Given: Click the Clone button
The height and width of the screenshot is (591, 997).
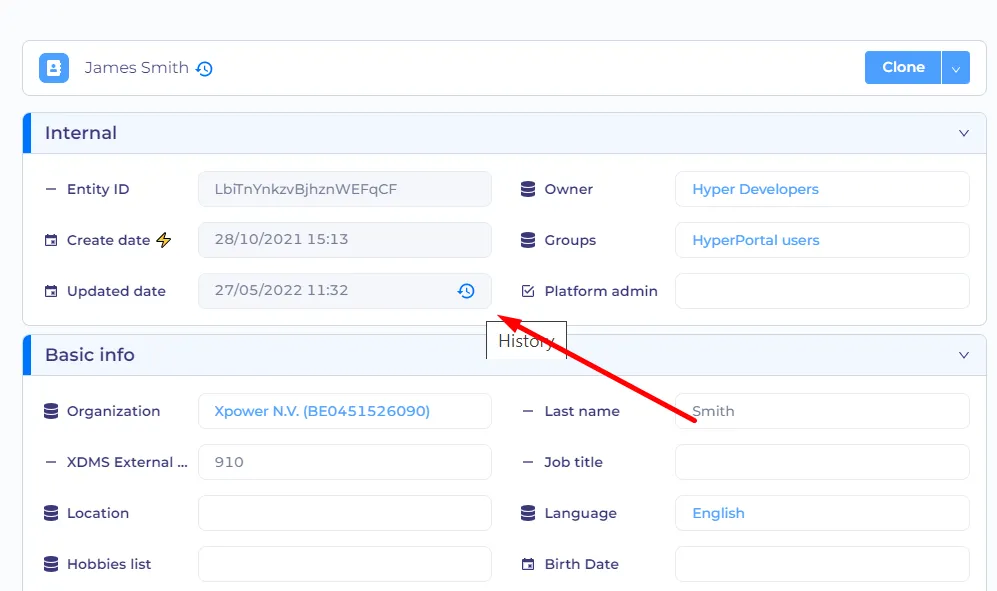Looking at the screenshot, I should (x=903, y=67).
